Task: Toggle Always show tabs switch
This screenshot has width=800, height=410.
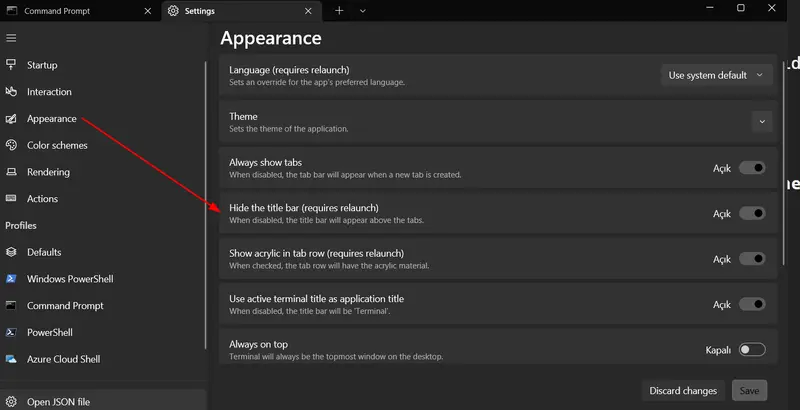Action: [752, 168]
